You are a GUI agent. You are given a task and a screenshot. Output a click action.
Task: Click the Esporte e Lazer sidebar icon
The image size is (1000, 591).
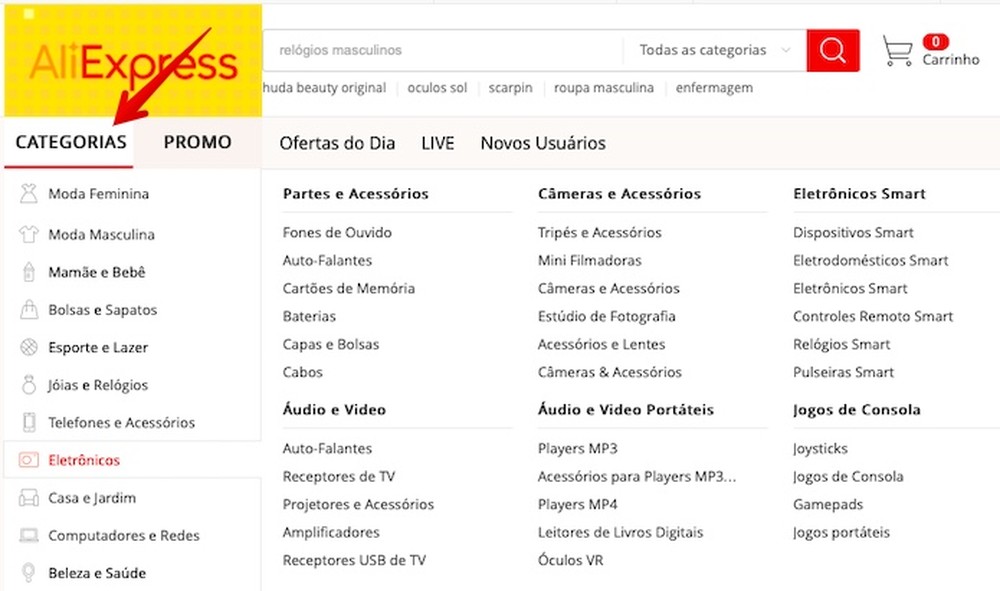tap(25, 347)
